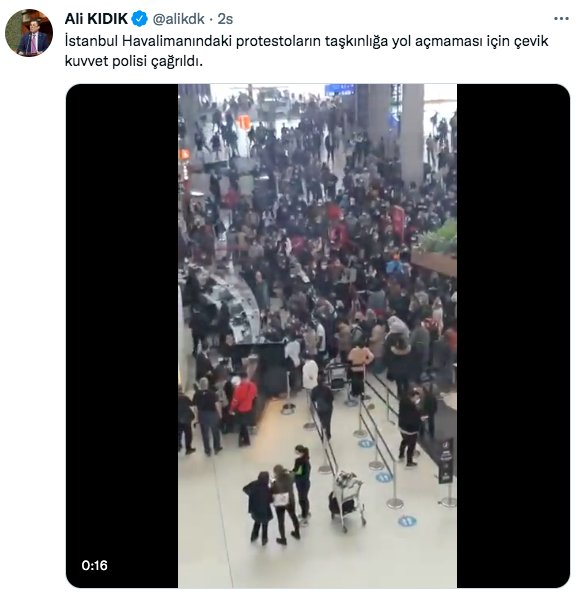This screenshot has height=602, width=581.
Task: Open the tweet via the 2s timestamp
Action: click(x=225, y=19)
